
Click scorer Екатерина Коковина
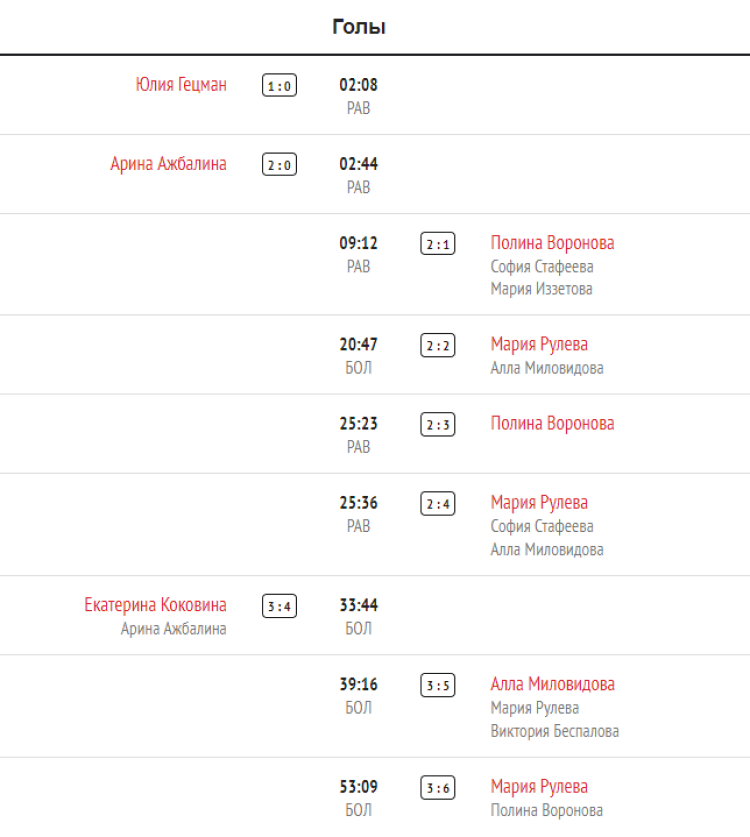155,605
